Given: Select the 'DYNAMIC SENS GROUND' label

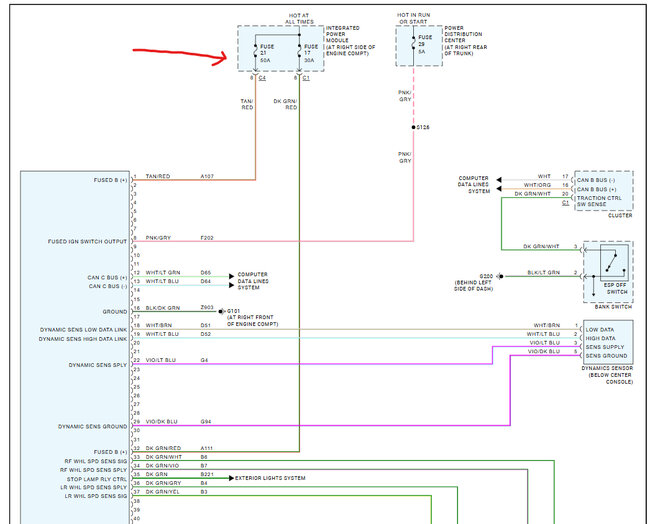Looking at the screenshot, I should click(x=92, y=426).
